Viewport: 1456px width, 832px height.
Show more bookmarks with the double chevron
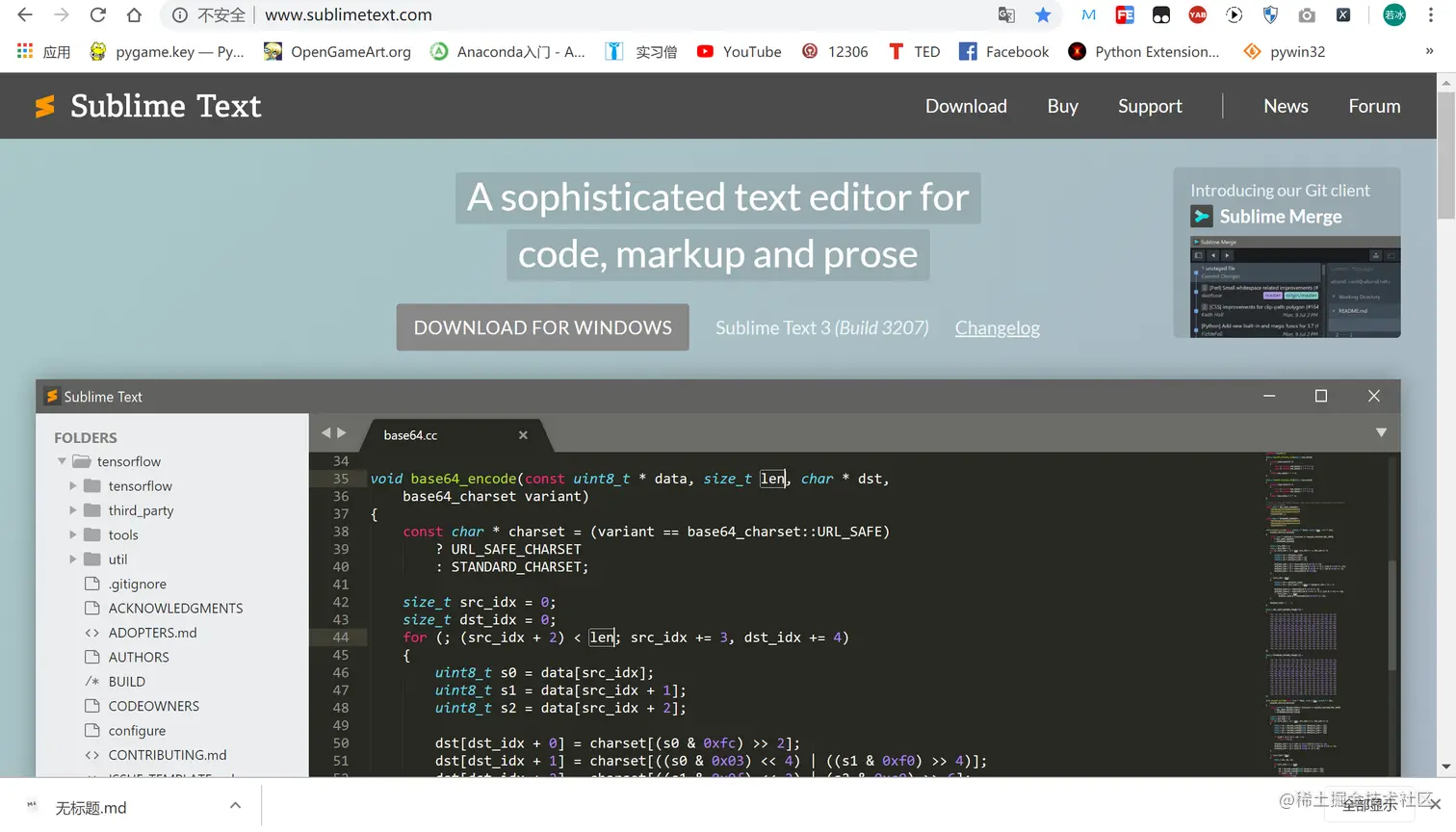(1429, 51)
